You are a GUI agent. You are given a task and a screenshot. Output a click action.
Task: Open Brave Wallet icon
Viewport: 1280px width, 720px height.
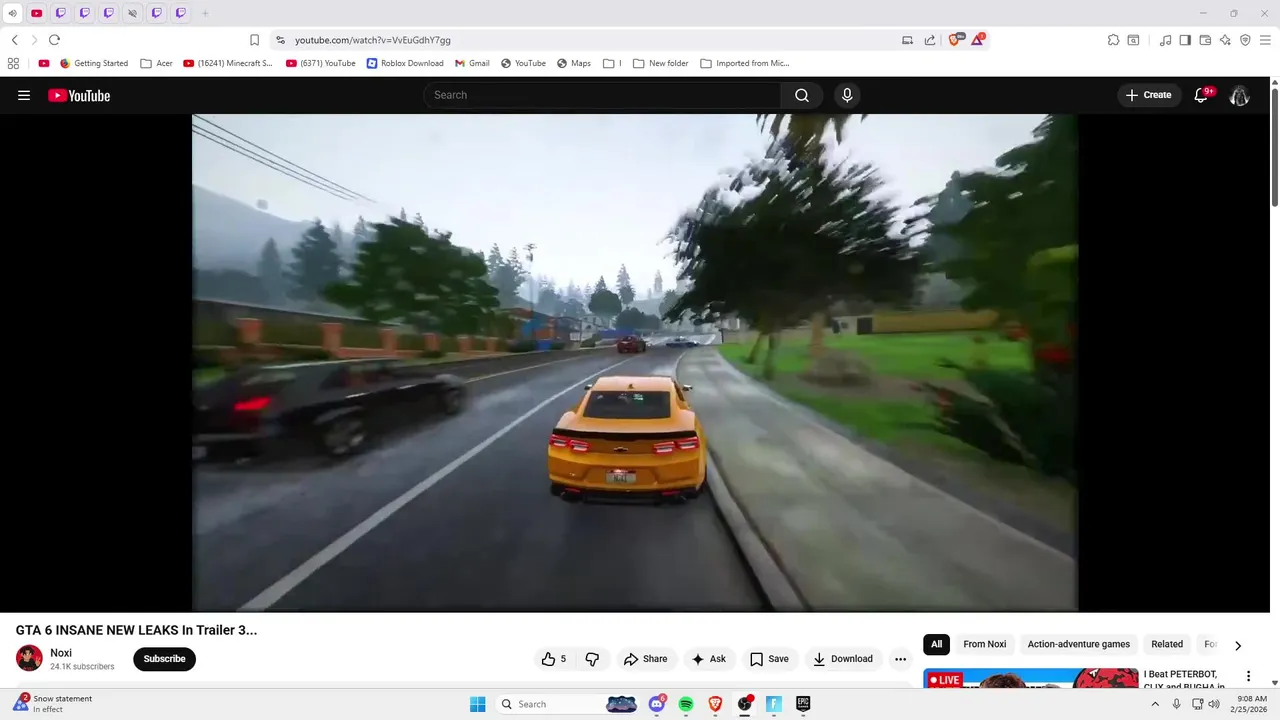(1205, 40)
